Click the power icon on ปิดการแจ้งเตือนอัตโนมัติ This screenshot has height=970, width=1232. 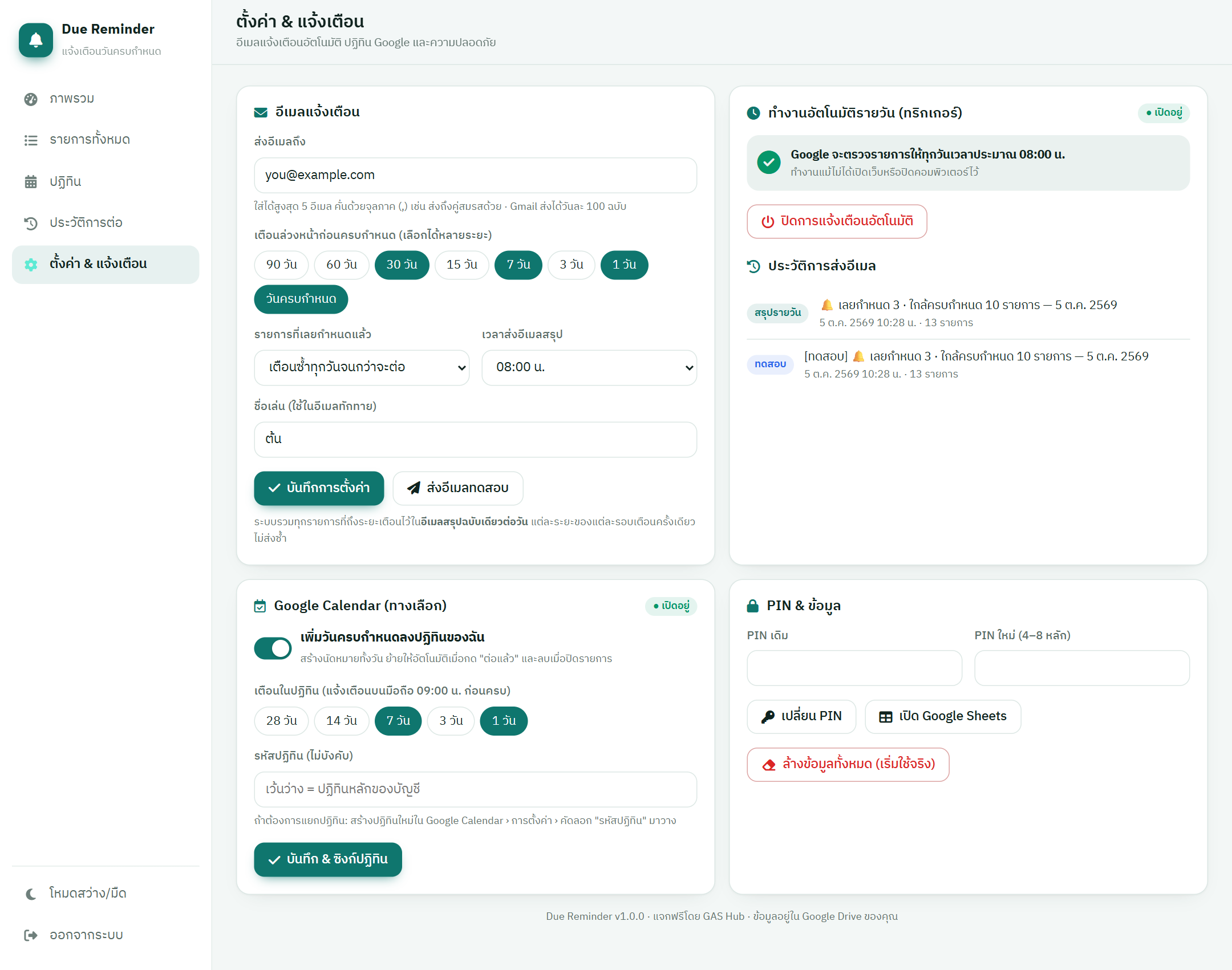pyautogui.click(x=768, y=221)
